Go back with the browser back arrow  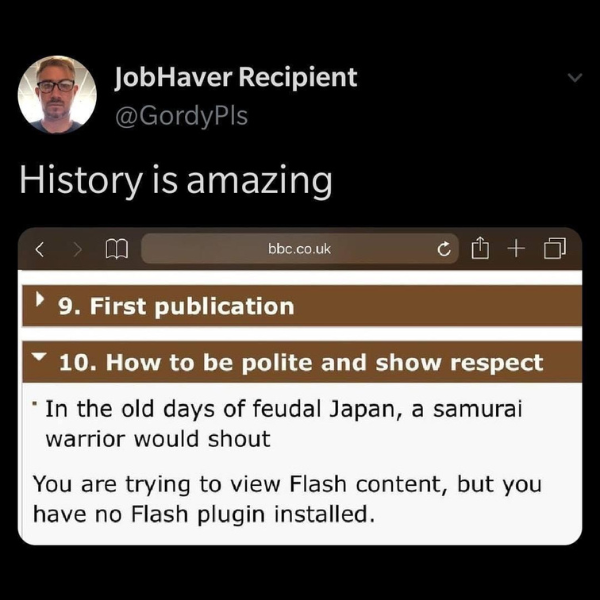[x=38, y=248]
